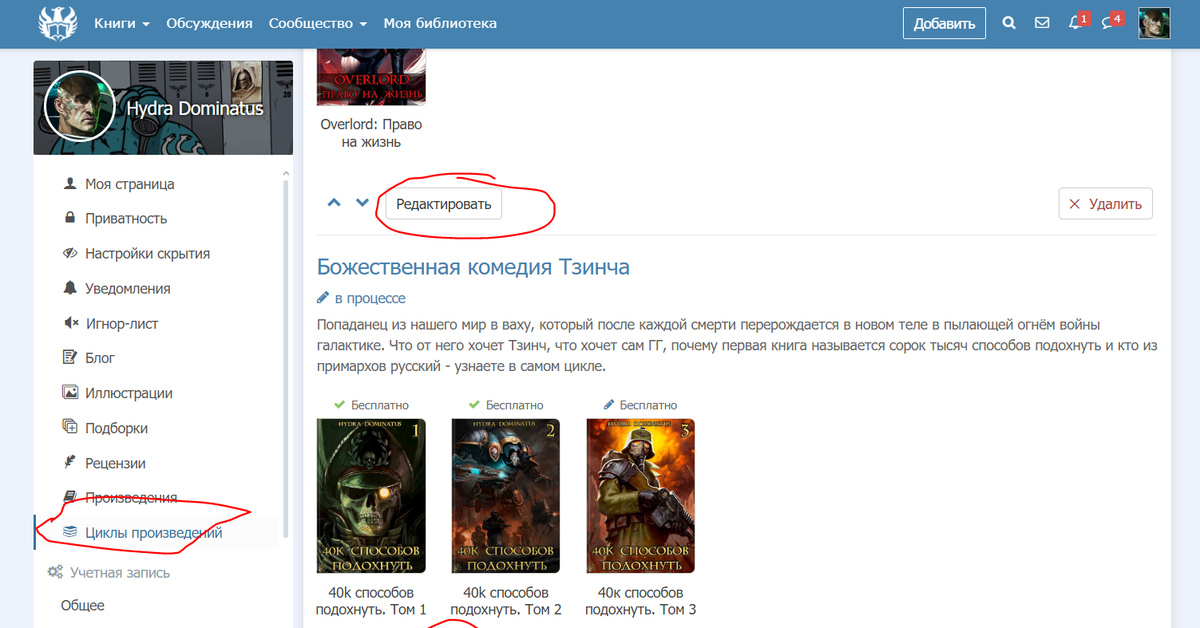
Task: Click Hydra Dominatus round avatar in sidebar
Action: [x=81, y=107]
